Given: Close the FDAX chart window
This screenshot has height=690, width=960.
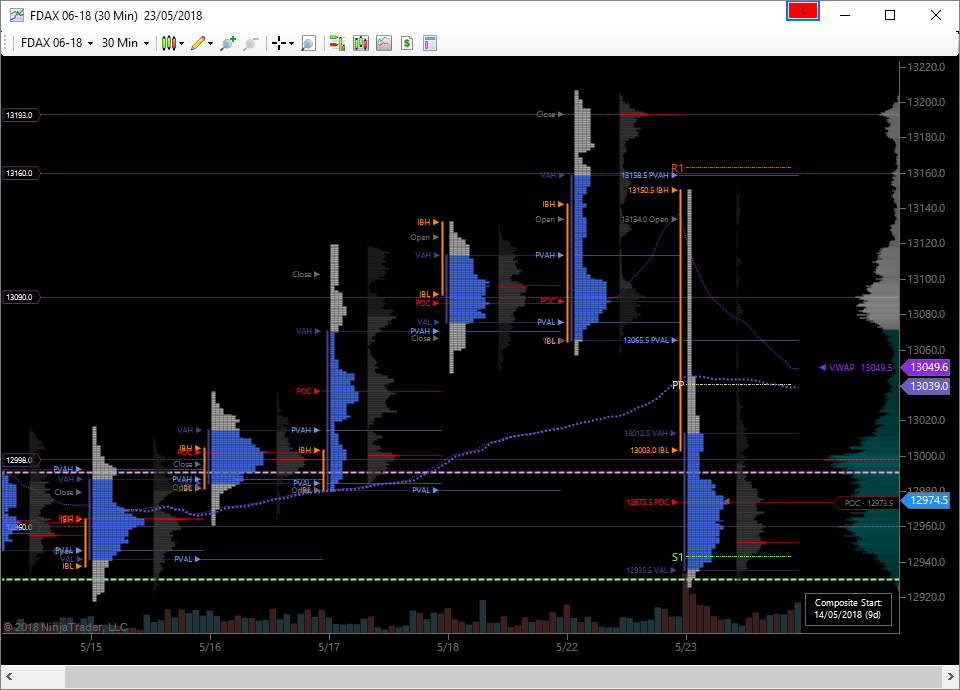Looking at the screenshot, I should pos(936,15).
